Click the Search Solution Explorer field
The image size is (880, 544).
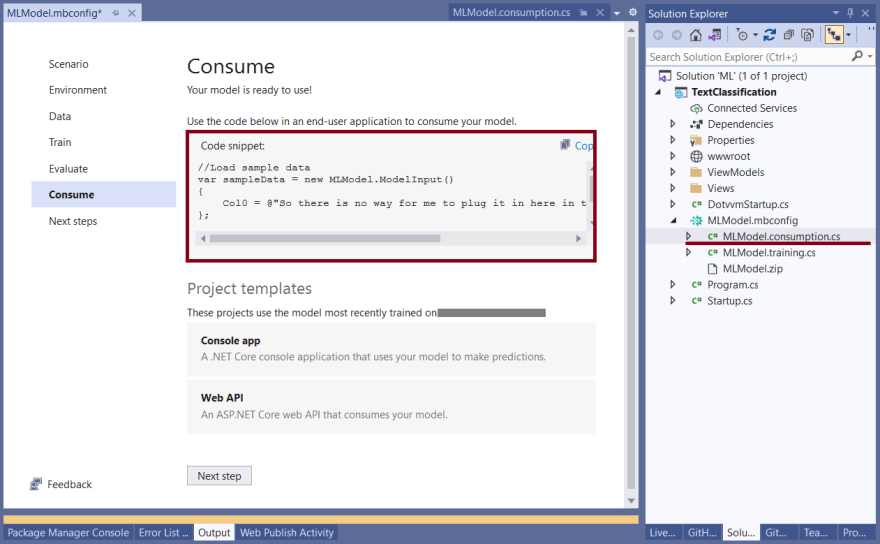coord(749,57)
